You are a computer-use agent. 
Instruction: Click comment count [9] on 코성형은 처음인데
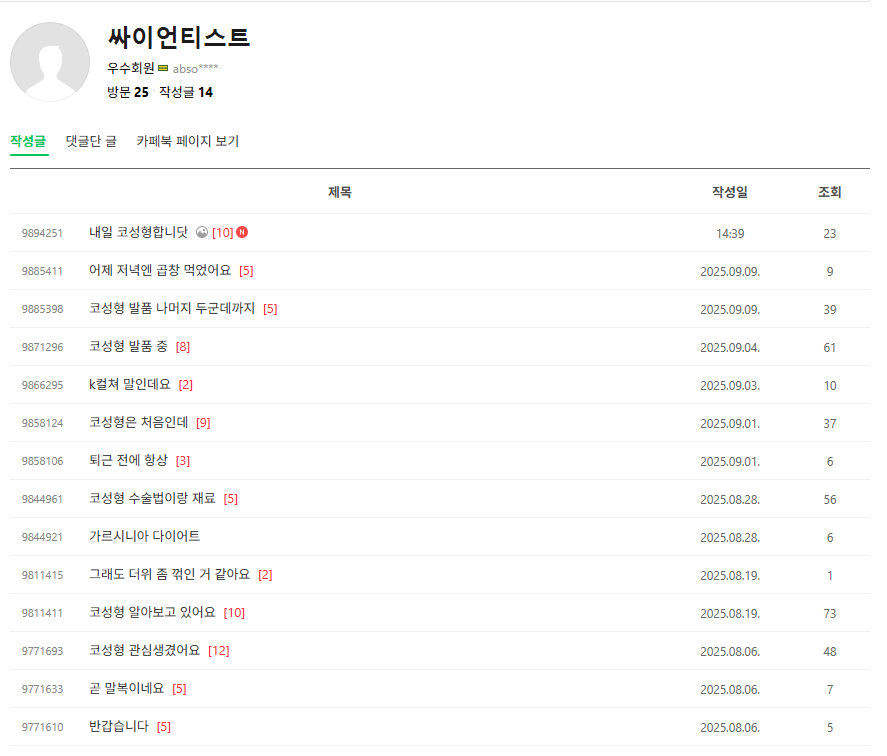[203, 423]
